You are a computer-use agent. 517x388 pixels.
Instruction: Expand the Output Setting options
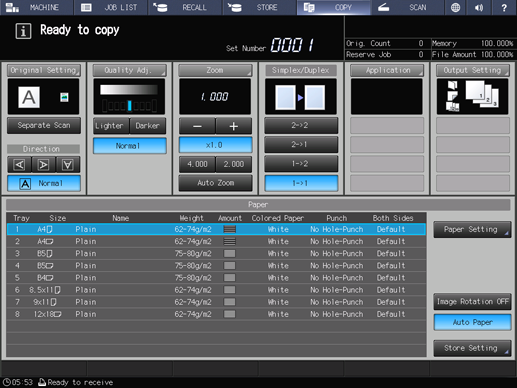[472, 70]
